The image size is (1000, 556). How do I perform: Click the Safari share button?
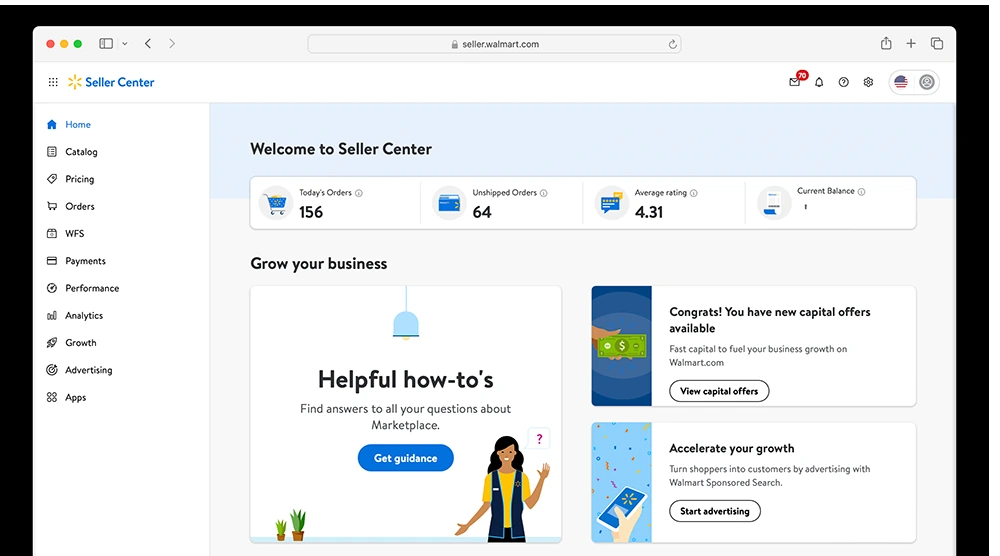coord(886,43)
